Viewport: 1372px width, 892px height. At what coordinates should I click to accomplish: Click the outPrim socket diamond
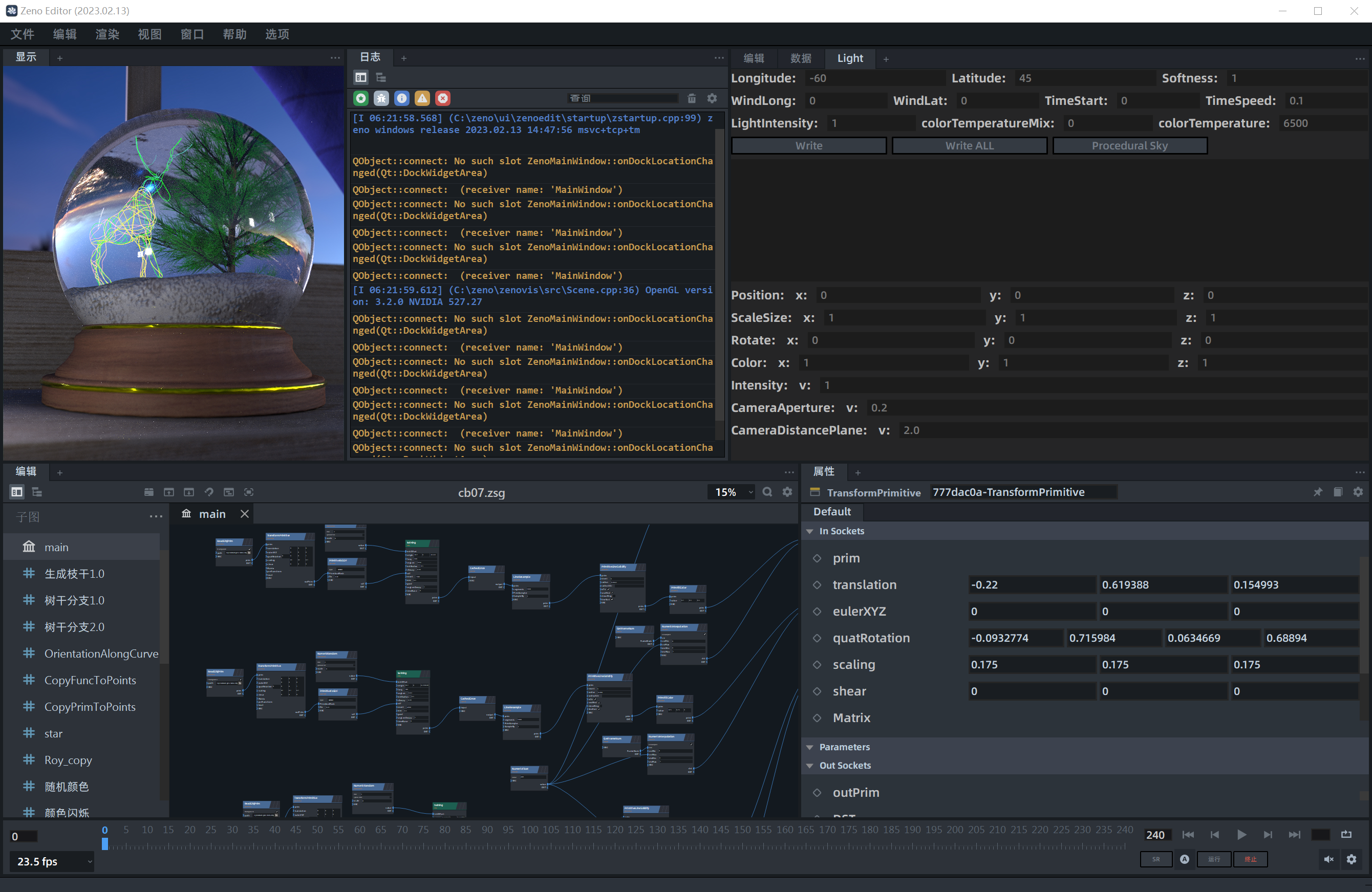(817, 792)
